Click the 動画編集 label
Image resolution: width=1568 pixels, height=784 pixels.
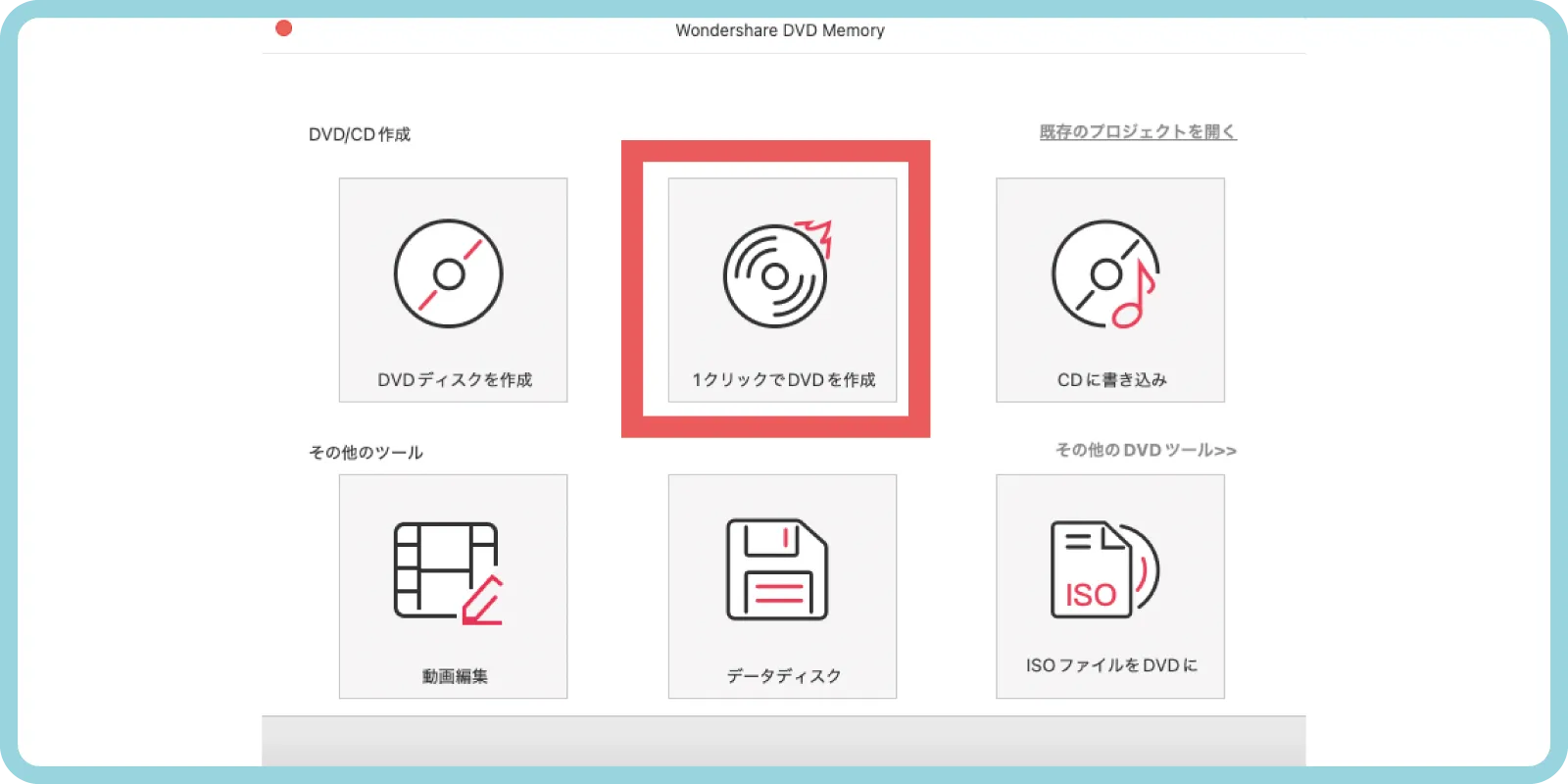click(x=455, y=676)
